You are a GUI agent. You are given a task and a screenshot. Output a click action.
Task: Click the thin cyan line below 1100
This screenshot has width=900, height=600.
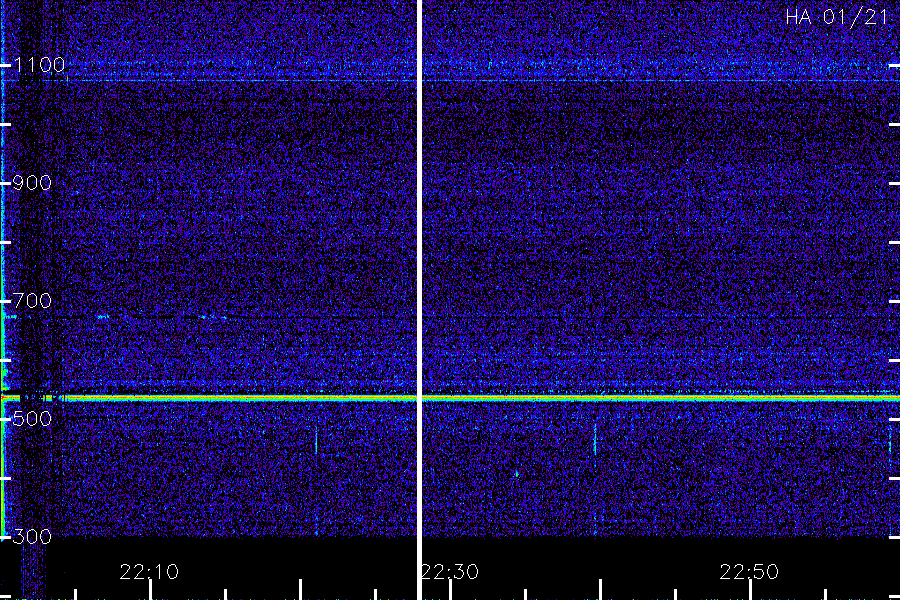(x=450, y=81)
